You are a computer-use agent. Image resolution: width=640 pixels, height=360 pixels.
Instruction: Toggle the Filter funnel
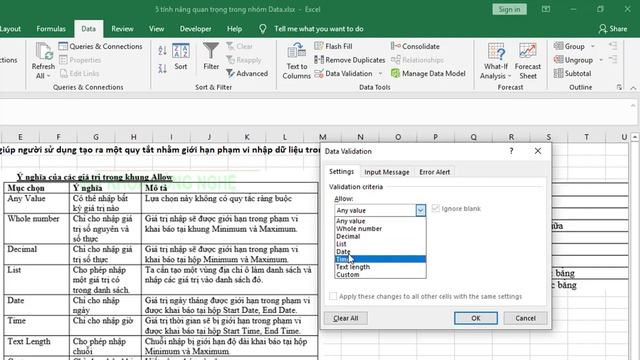211,56
